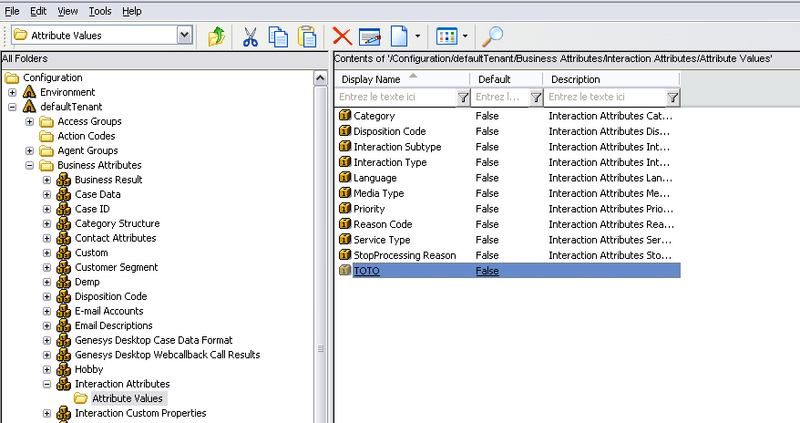Open the Tools menu
This screenshot has height=423, width=800.
[99, 10]
